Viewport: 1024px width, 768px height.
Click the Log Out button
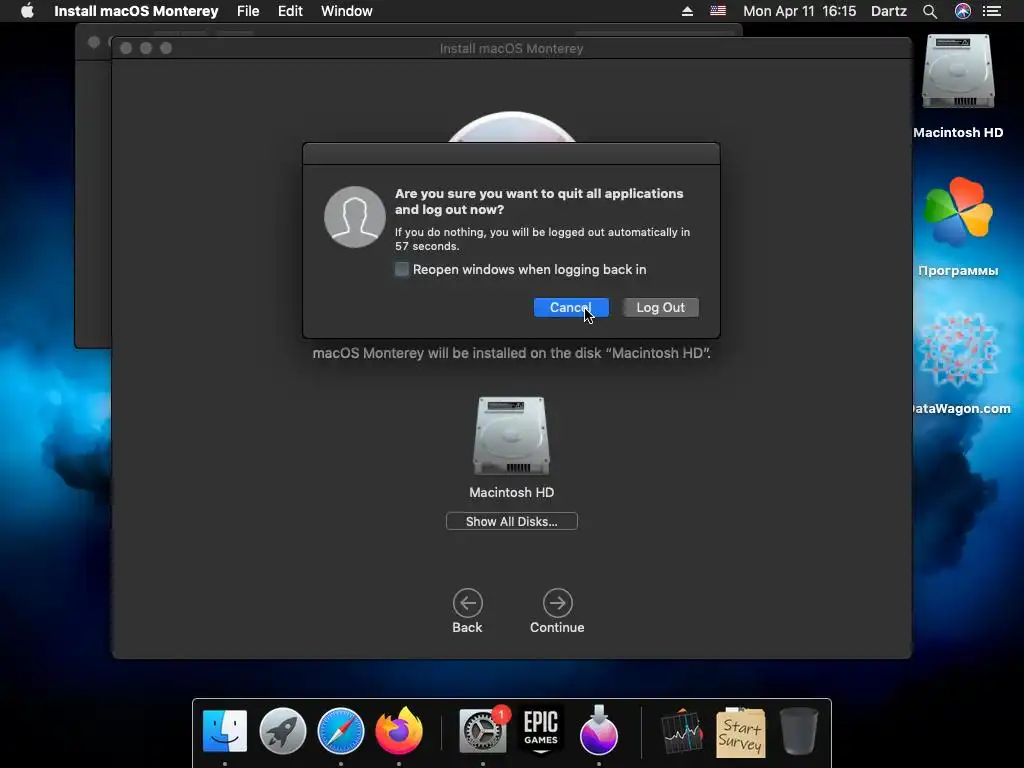pos(660,308)
